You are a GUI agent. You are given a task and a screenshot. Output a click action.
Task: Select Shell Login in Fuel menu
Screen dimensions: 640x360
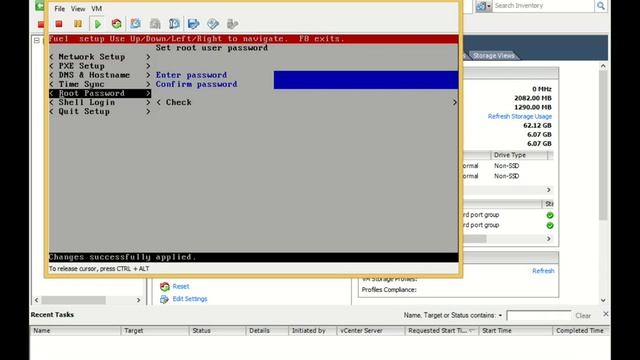click(100, 102)
